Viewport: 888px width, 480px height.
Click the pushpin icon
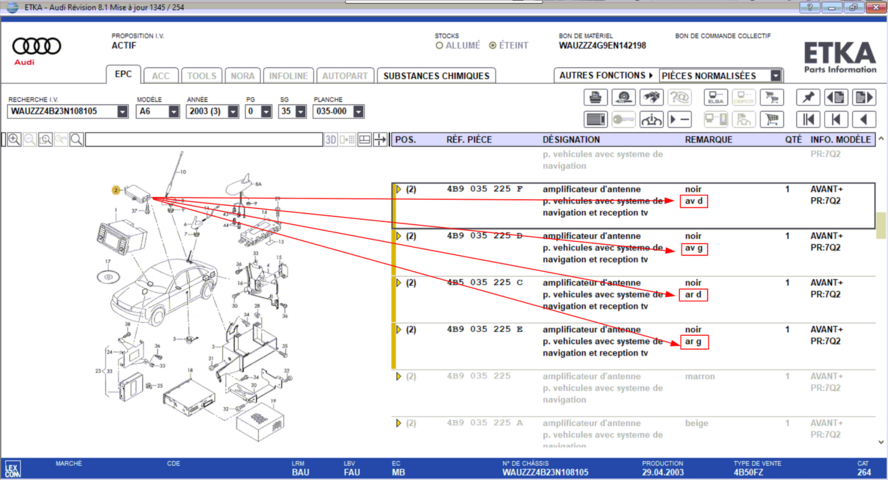808,97
